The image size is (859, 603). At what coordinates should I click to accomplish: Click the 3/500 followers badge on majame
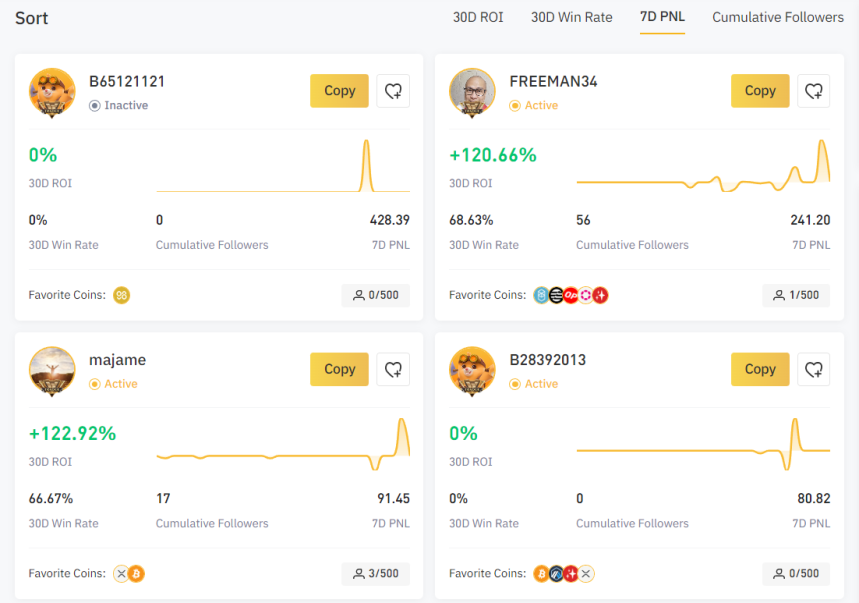[x=376, y=573]
